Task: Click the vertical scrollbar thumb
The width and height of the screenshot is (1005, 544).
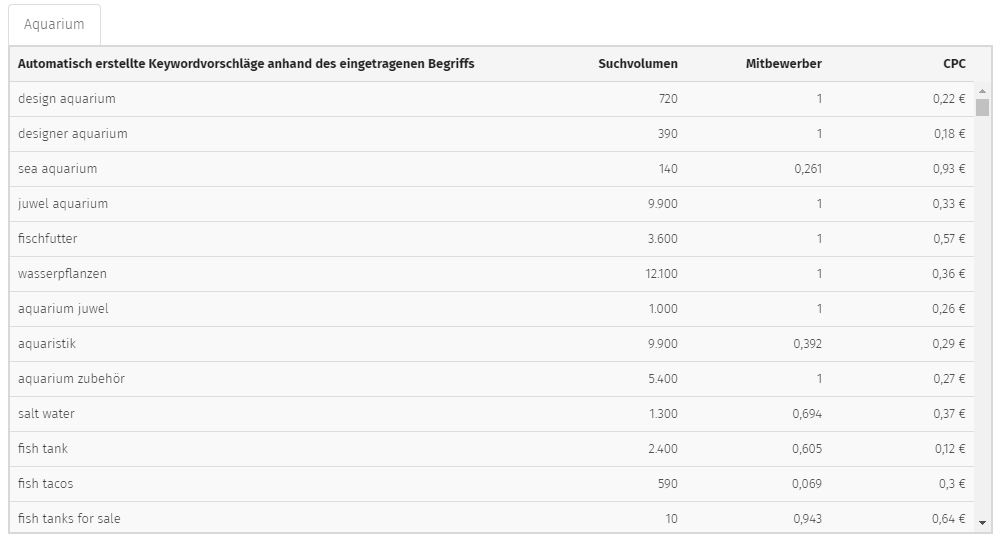Action: (x=982, y=107)
